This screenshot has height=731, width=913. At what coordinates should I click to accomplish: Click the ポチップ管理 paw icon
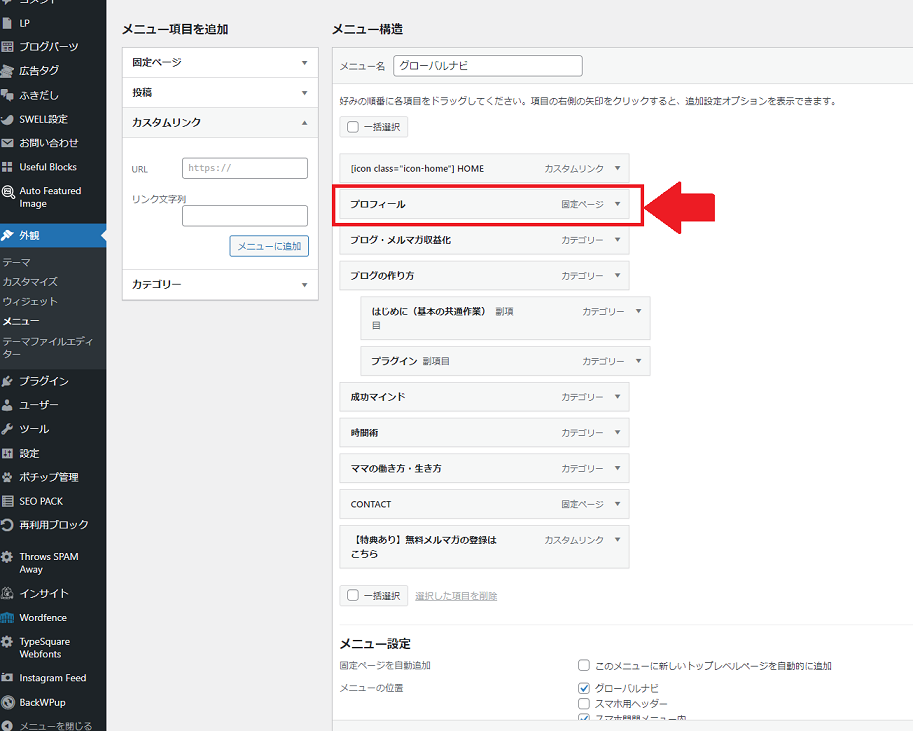[x=7, y=477]
